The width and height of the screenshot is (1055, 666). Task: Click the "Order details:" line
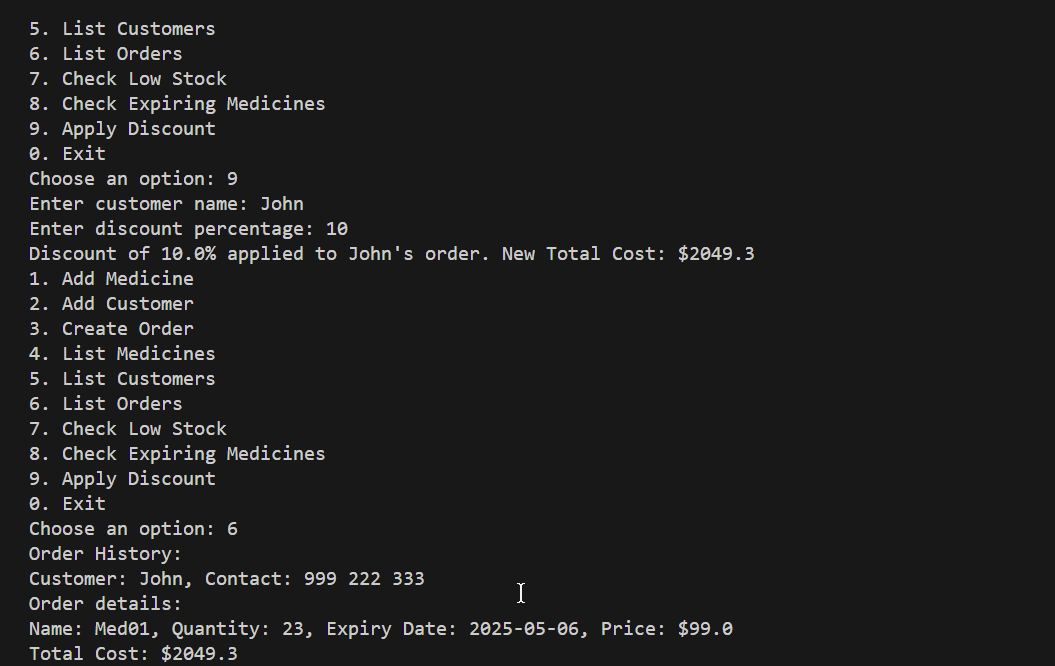tap(105, 604)
